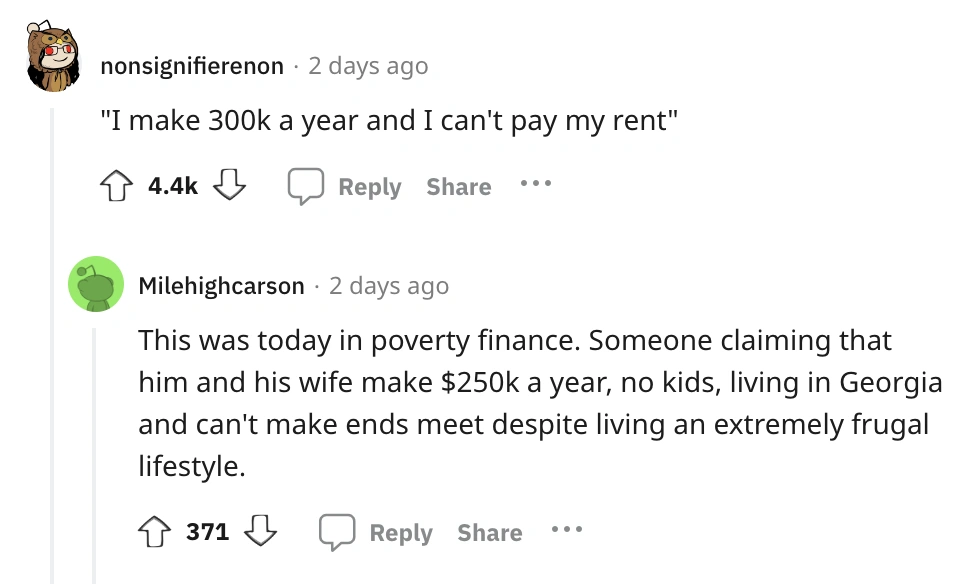Open timestamp permalink of nonsignifierenon's comment
Image resolution: width=971 pixels, height=584 pixels.
[368, 66]
